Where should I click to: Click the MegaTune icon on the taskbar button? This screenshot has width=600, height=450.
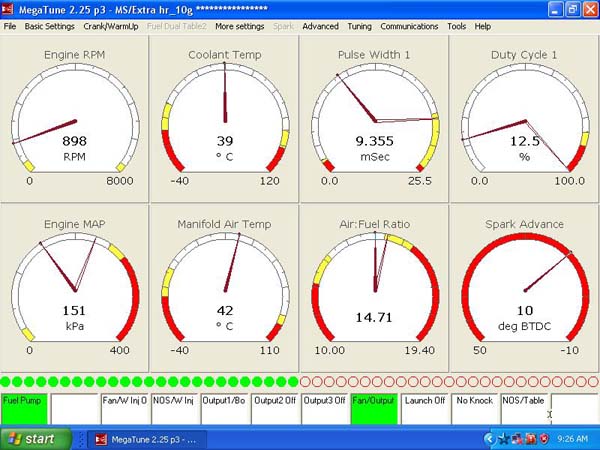click(101, 439)
